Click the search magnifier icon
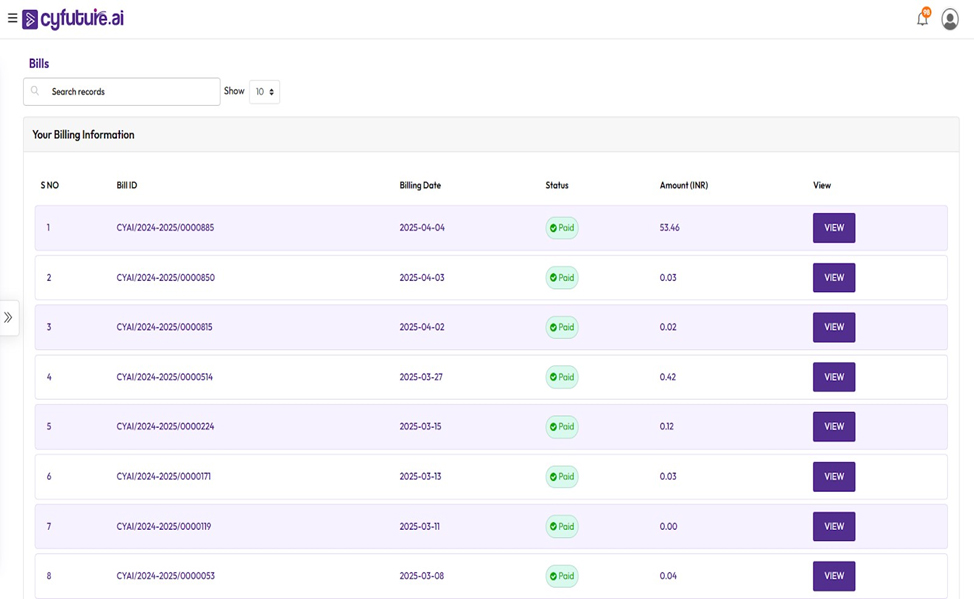This screenshot has height=599, width=974. click(36, 91)
